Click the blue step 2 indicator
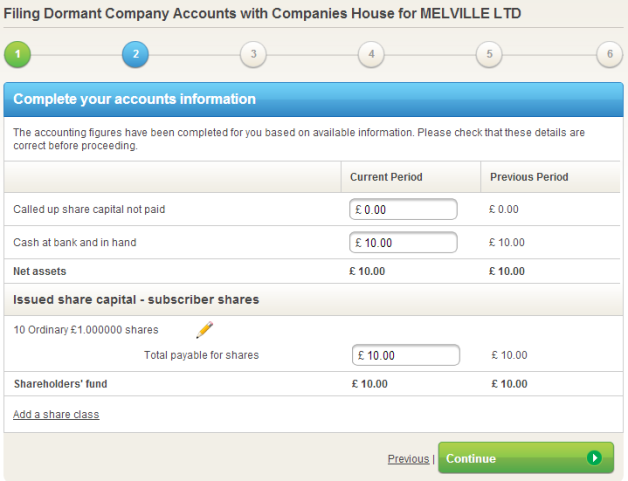The height and width of the screenshot is (481, 628). coord(135,54)
